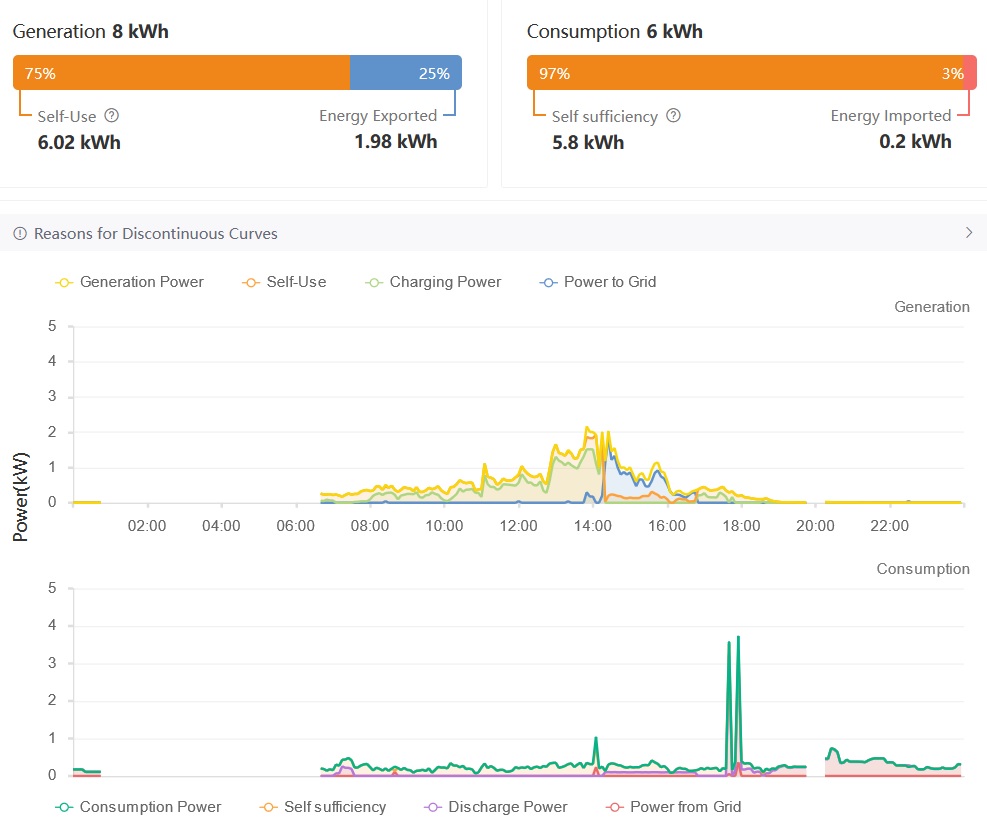Click the Energy Exported label
The image size is (987, 830).
tap(378, 116)
